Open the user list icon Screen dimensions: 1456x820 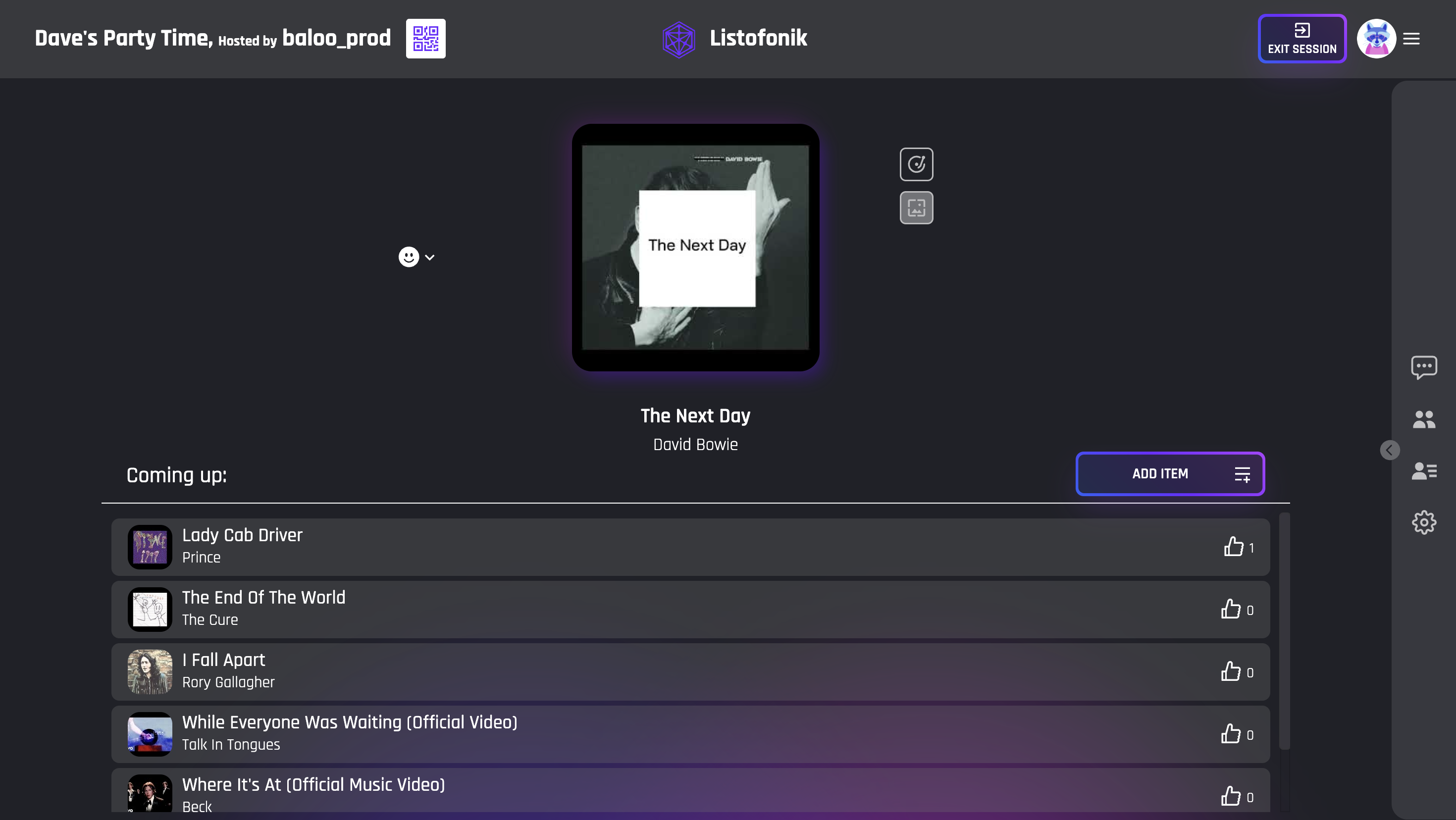click(1424, 471)
